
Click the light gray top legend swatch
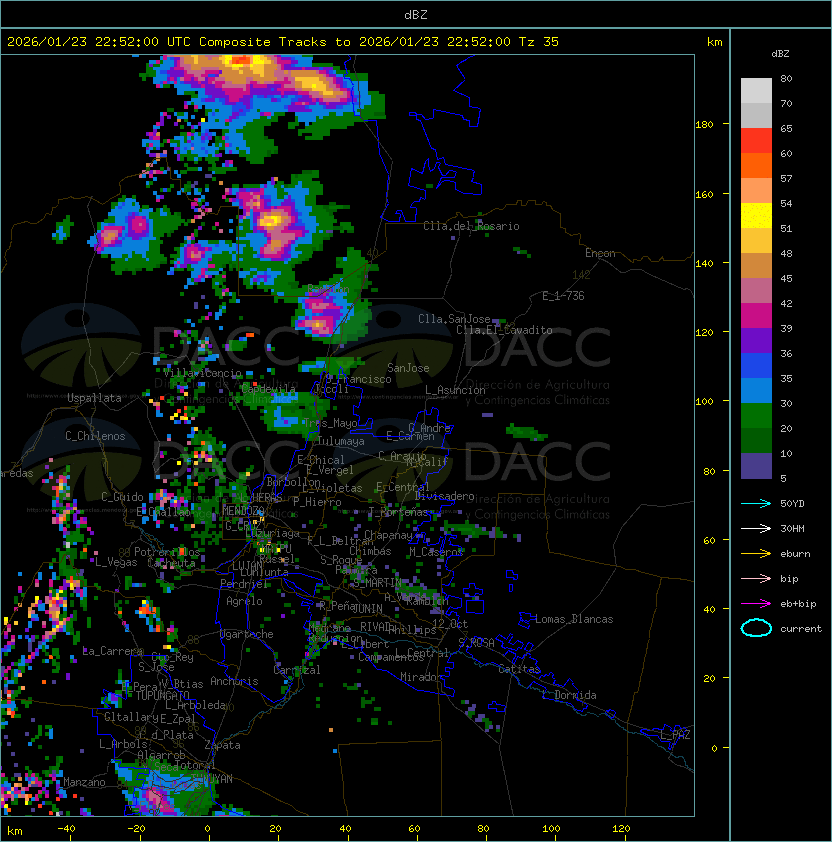click(756, 91)
